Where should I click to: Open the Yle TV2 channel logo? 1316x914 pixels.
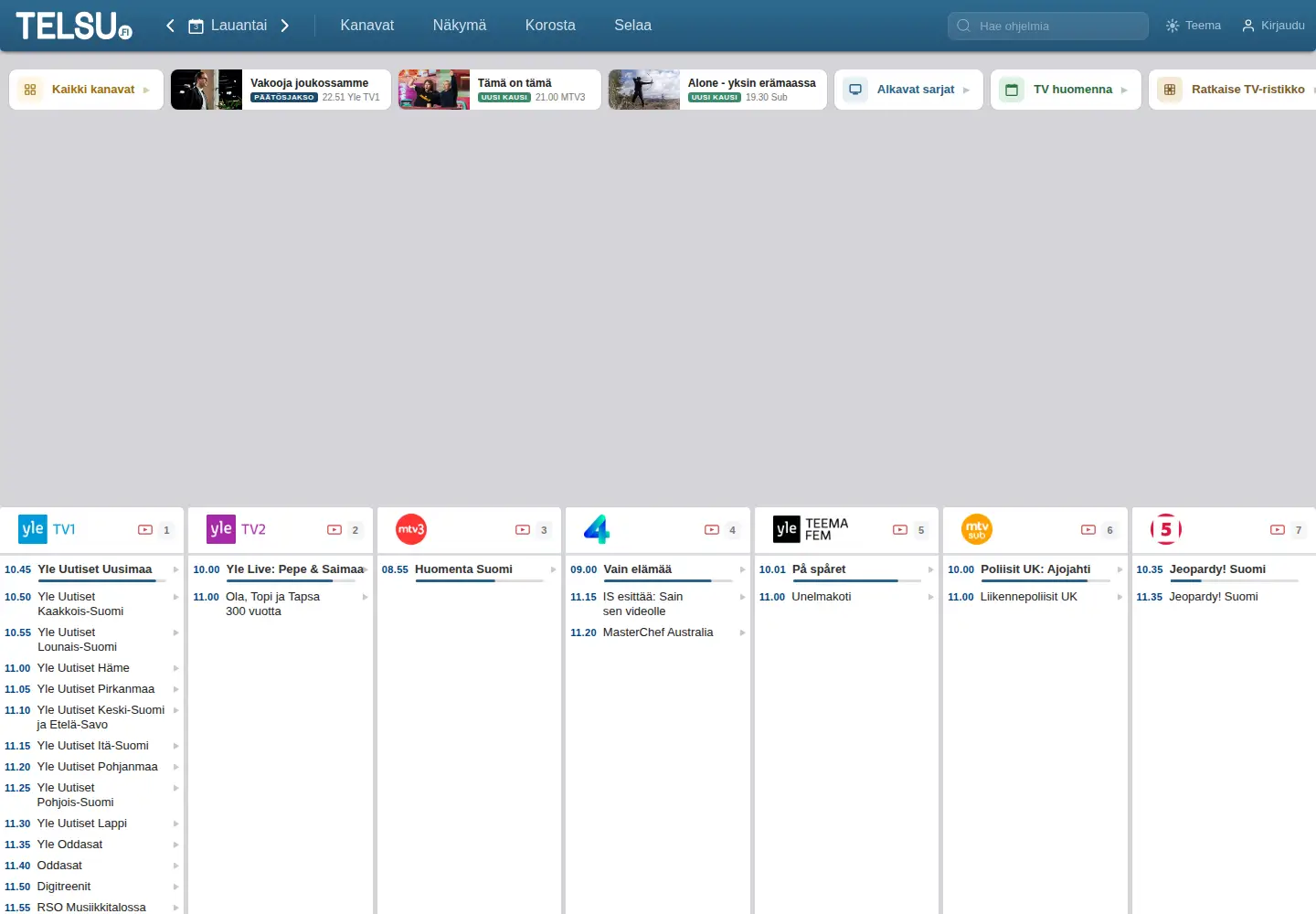pos(237,529)
